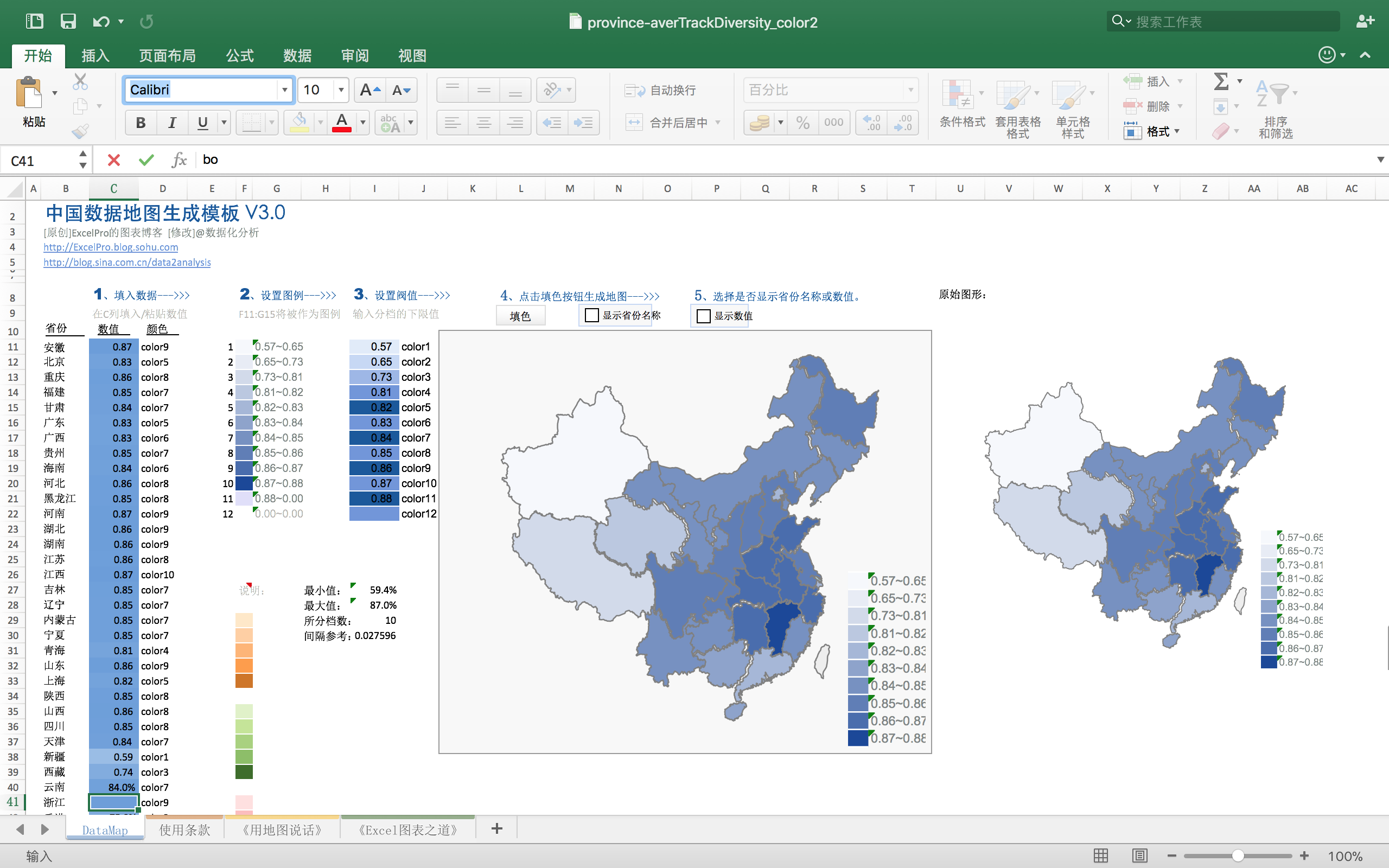1389x868 pixels.
Task: Click the 填色 button to generate map
Action: (x=520, y=315)
